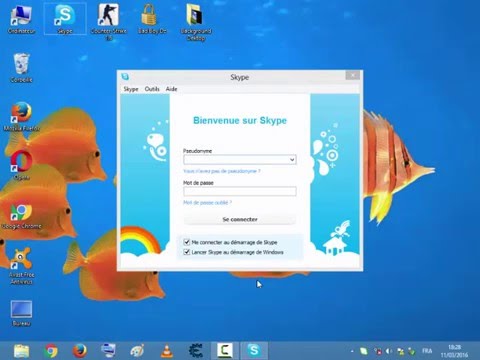Click 'Vous n'avez pas de pseudonyme ?' link

(x=222, y=171)
